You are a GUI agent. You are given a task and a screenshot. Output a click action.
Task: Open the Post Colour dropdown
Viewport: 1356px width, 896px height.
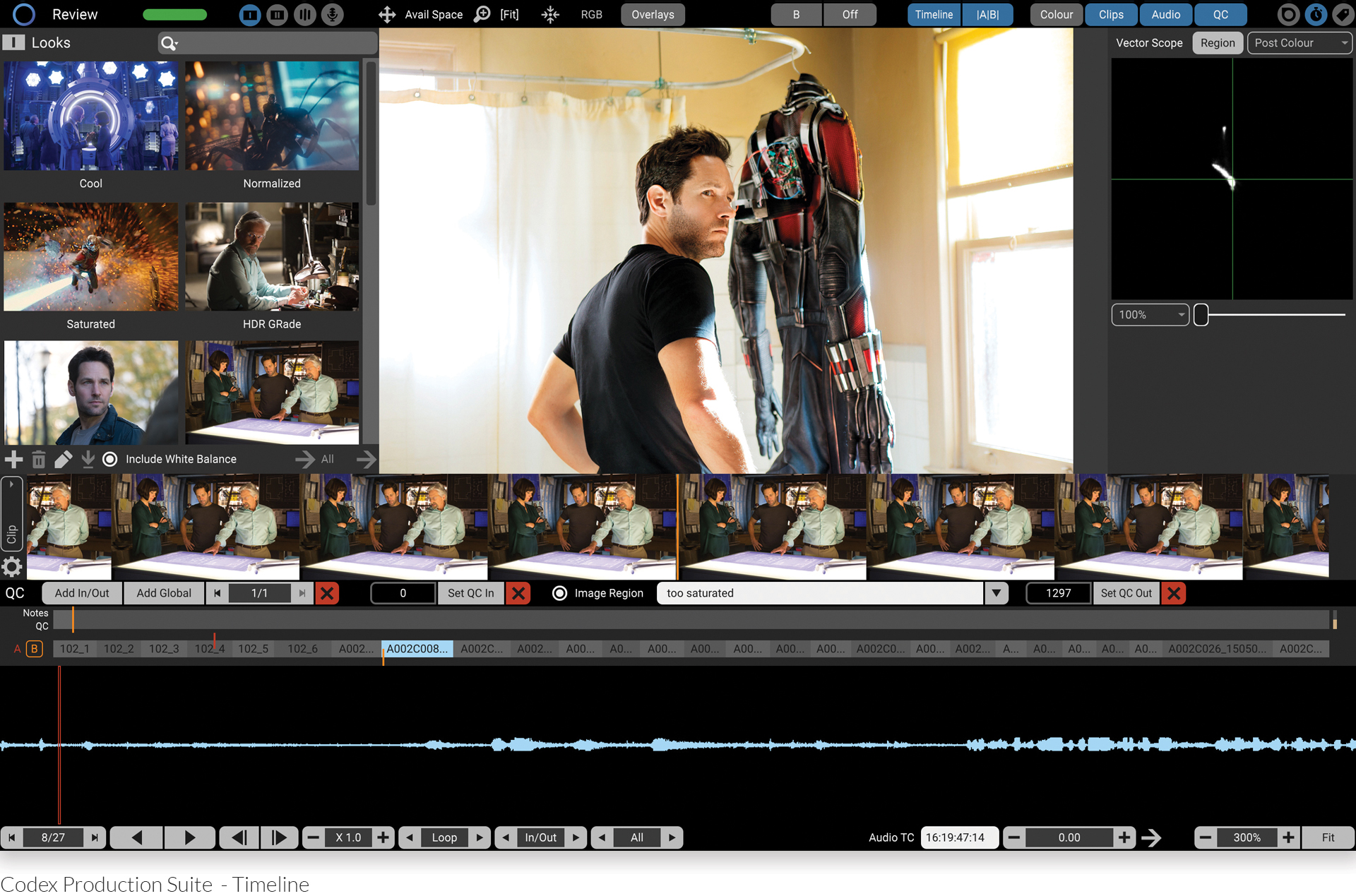point(1299,43)
